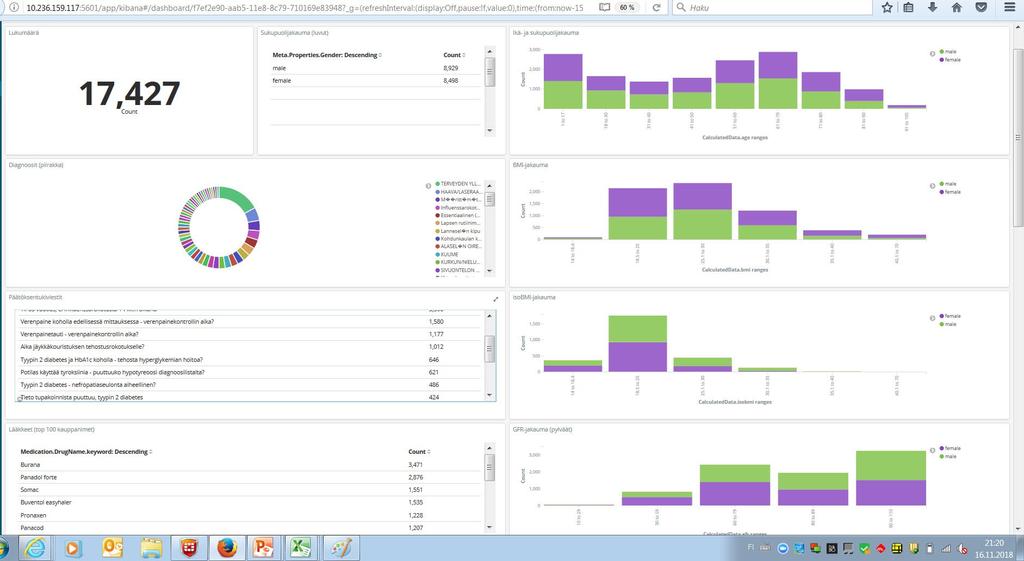Open Windows Media Player from the taskbar
The width and height of the screenshot is (1024, 561).
(73, 548)
